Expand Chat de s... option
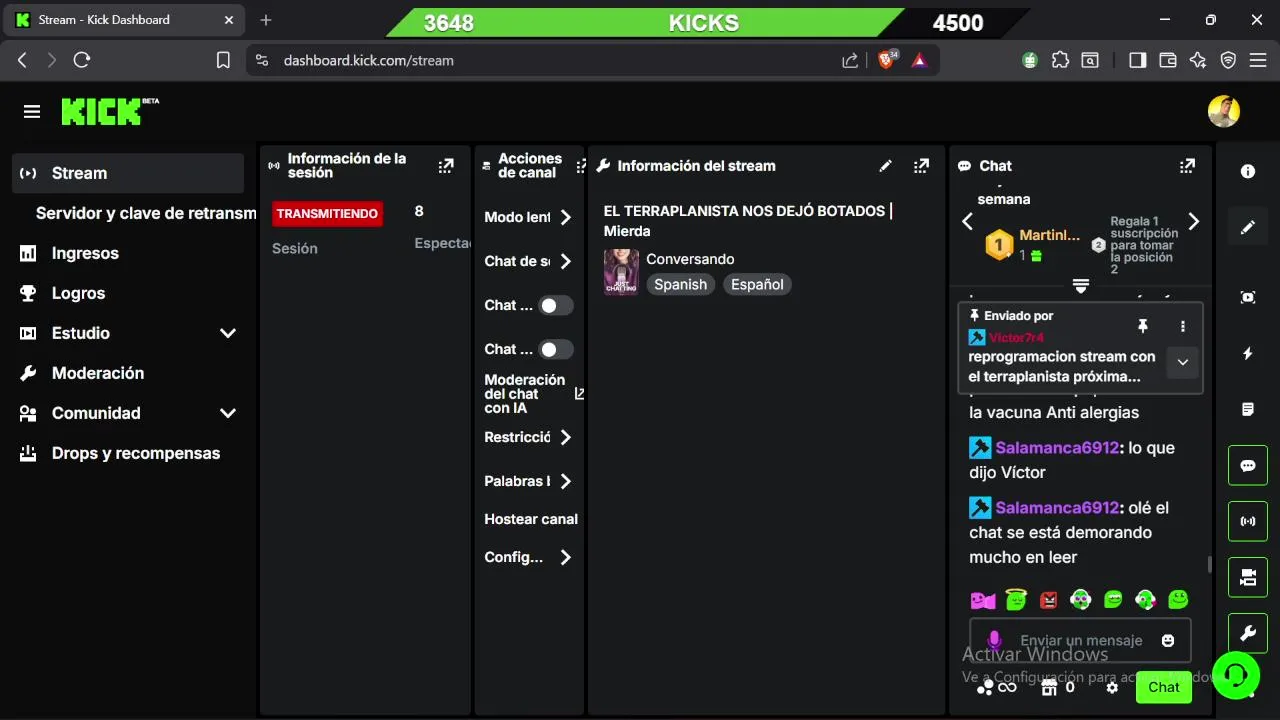The height and width of the screenshot is (720, 1280). click(528, 261)
